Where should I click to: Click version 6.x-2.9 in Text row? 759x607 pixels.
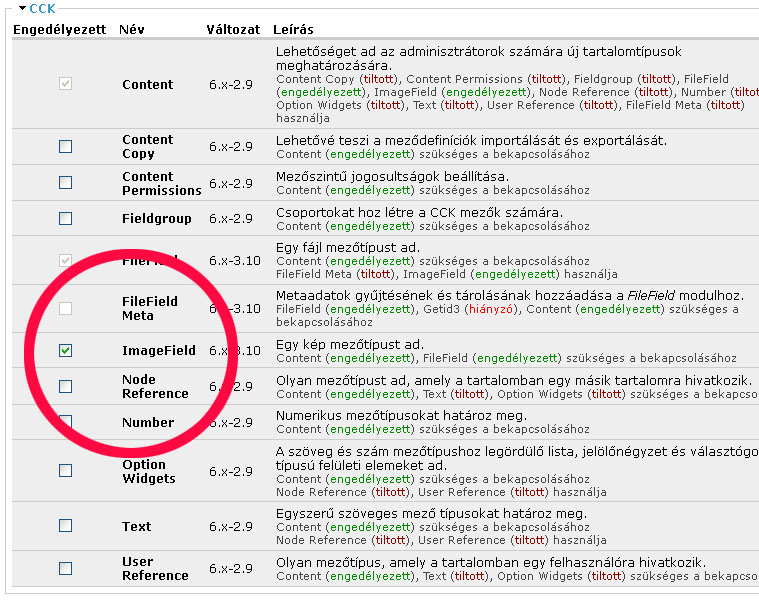231,526
